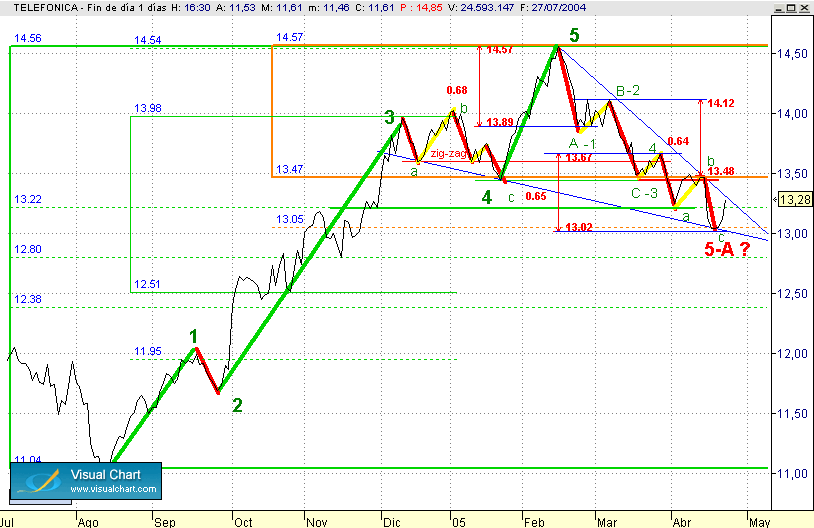814x528 pixels.
Task: Select the green wave label '1'
Action: tap(193, 337)
